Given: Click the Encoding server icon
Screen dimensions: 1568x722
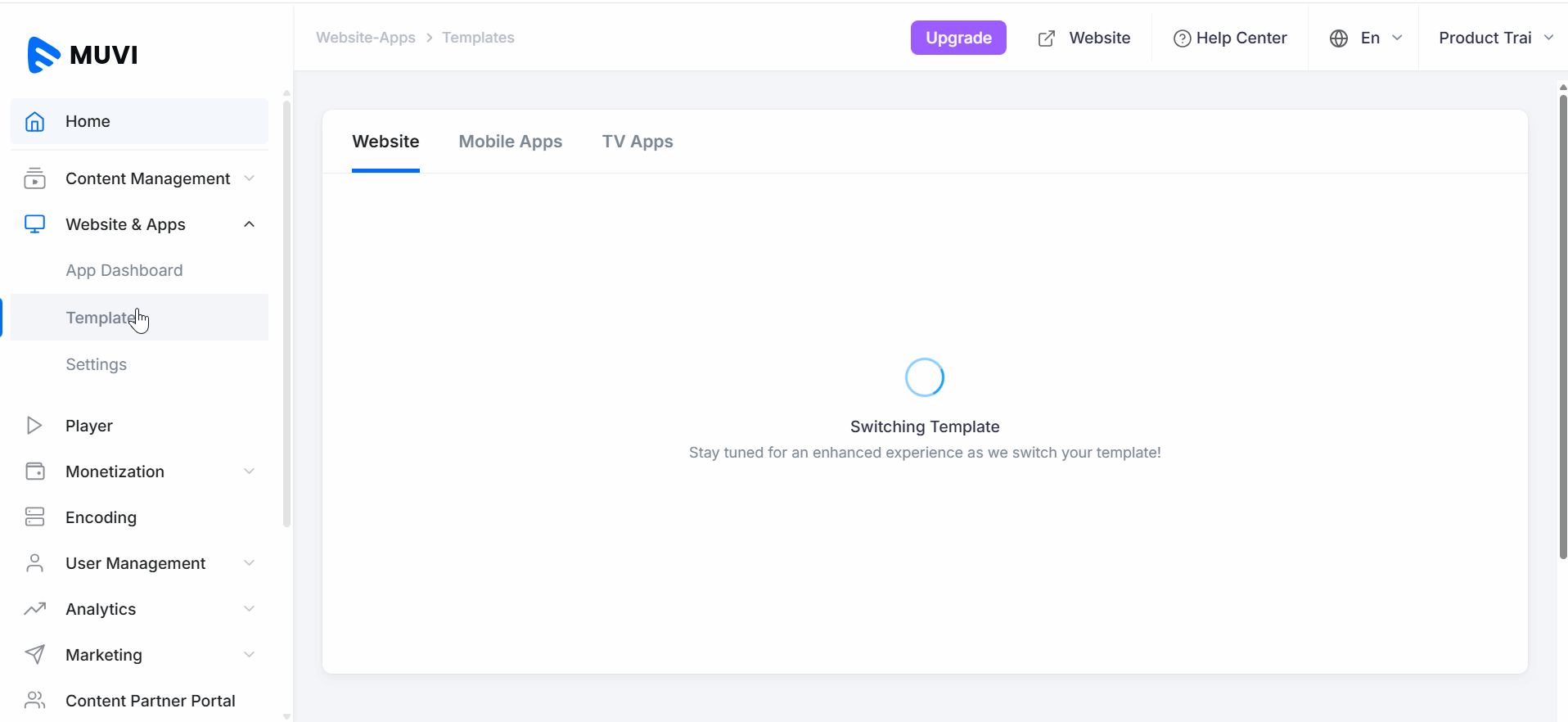Looking at the screenshot, I should [x=34, y=517].
